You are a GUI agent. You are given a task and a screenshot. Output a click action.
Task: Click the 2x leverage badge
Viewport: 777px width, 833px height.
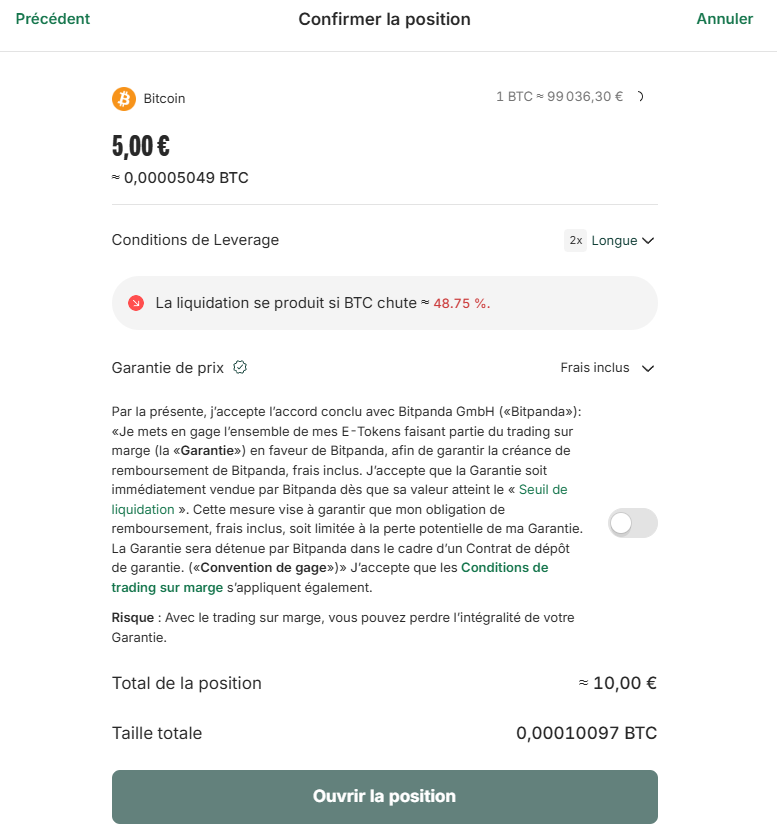(x=574, y=240)
